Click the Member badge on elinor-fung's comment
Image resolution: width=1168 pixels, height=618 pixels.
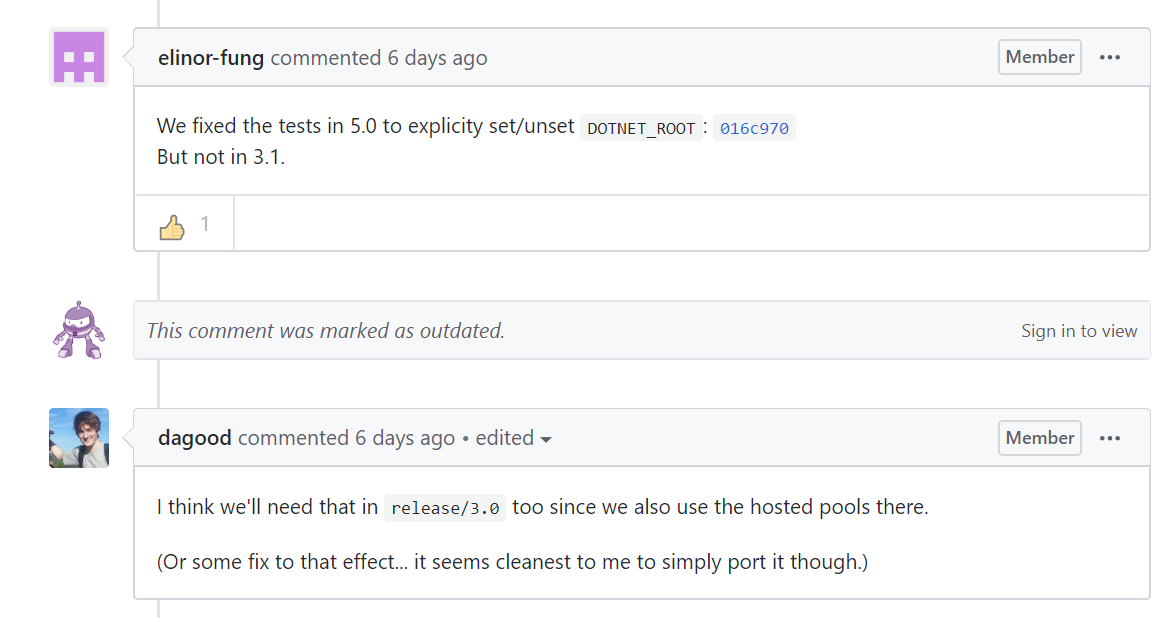[1039, 57]
